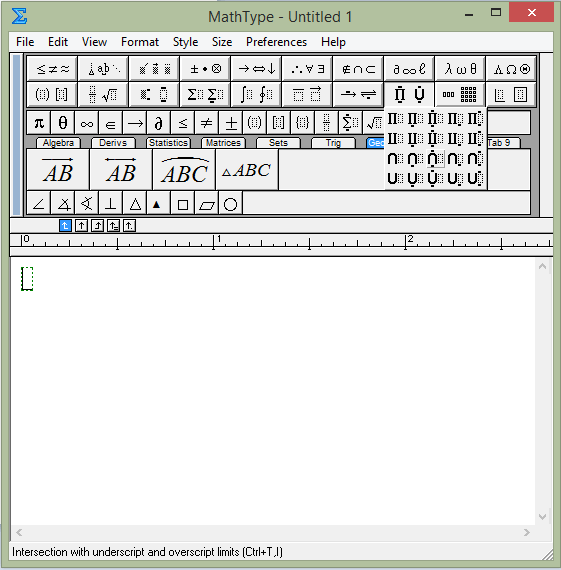Insert product template with no limits
This screenshot has height=570, width=561.
(x=395, y=119)
